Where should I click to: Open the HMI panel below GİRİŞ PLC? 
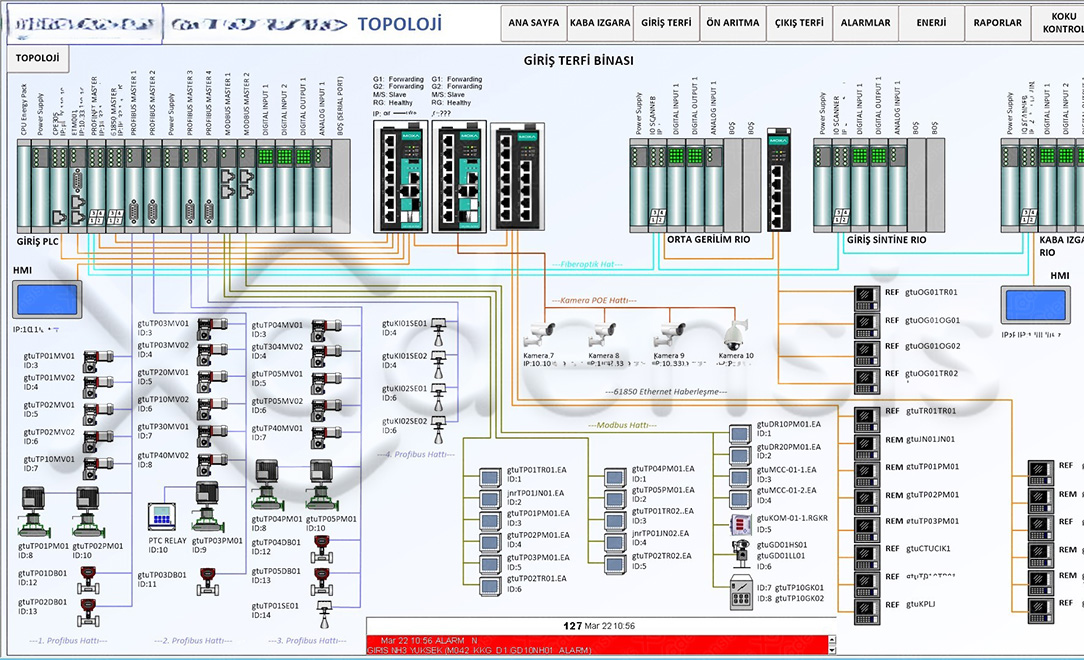pos(47,300)
